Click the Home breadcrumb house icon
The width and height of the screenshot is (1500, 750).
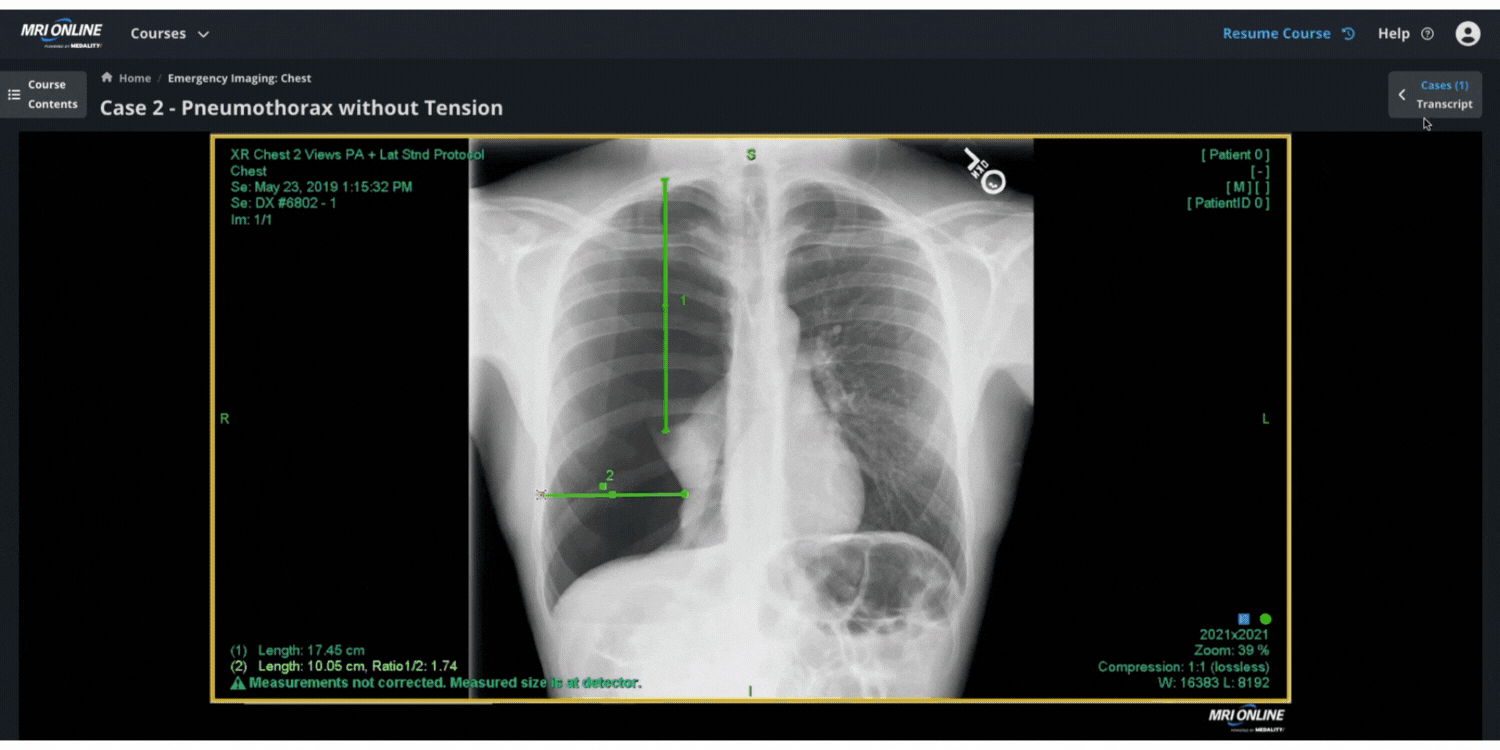[107, 78]
